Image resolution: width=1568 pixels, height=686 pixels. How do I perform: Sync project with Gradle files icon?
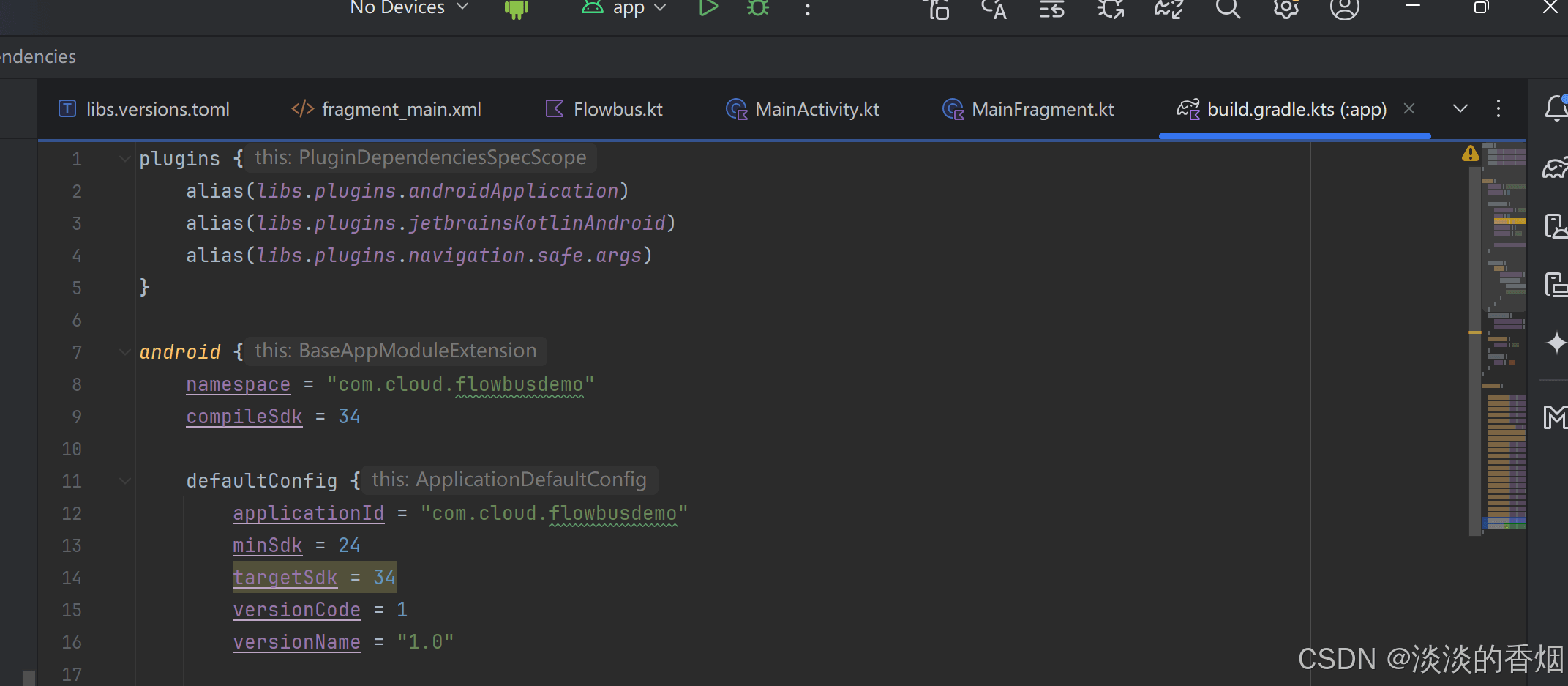pos(1169,9)
